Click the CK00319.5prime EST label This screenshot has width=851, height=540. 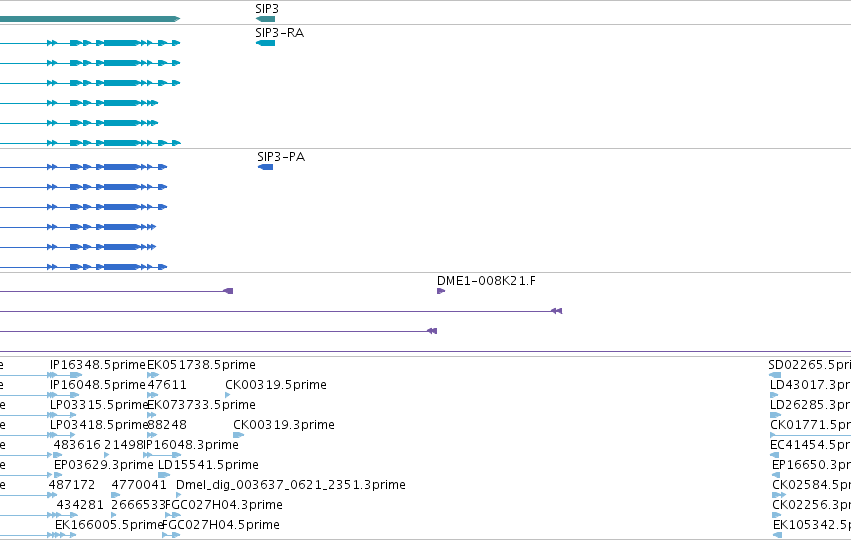(x=276, y=385)
